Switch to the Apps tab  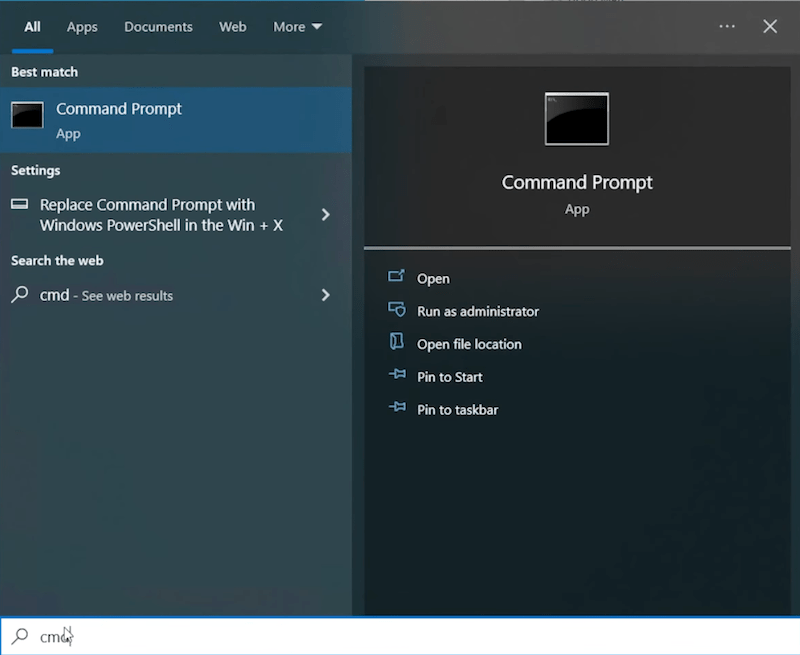[x=82, y=27]
